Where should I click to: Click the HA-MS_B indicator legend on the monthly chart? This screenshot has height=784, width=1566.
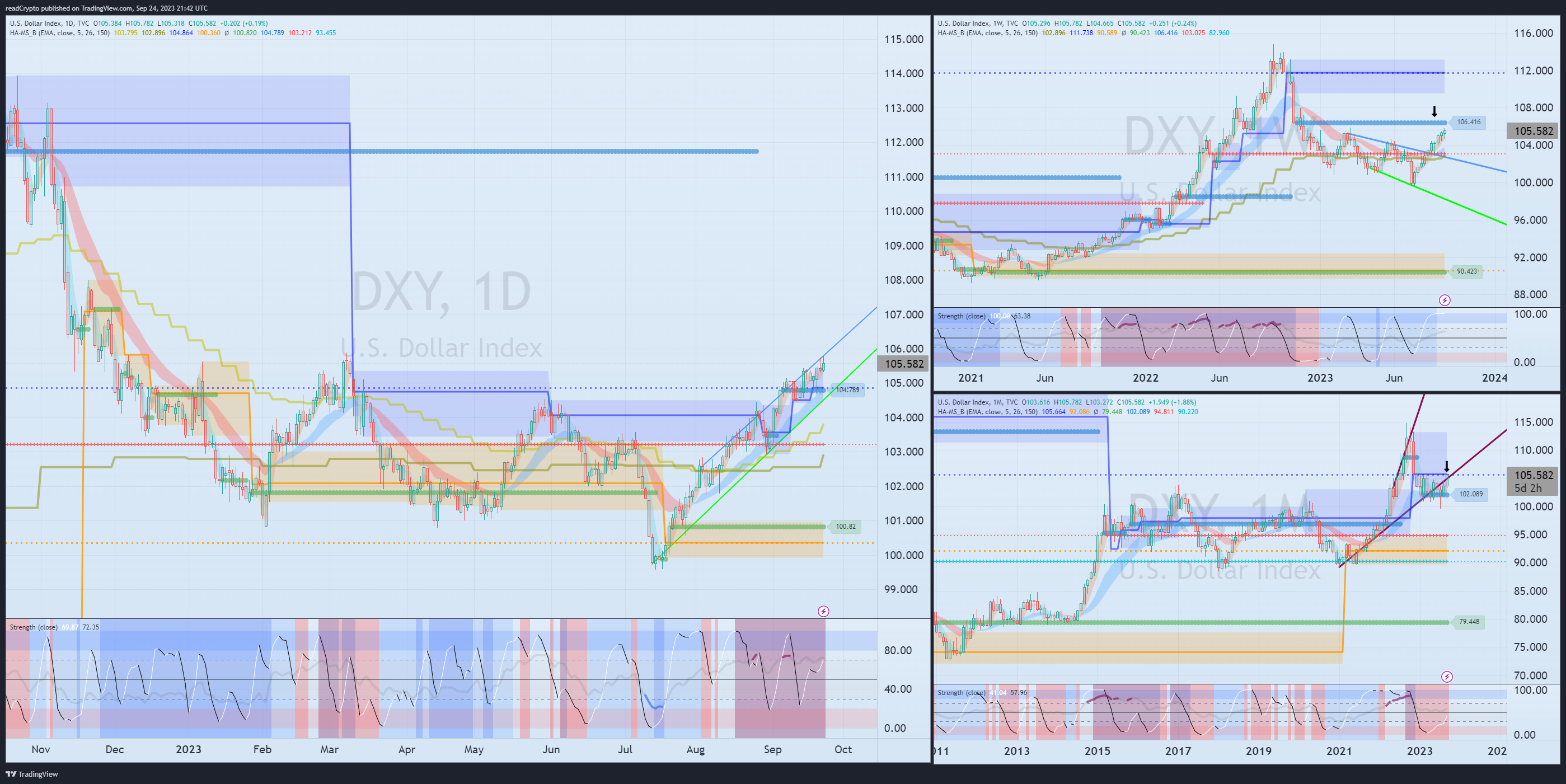pyautogui.click(x=988, y=412)
